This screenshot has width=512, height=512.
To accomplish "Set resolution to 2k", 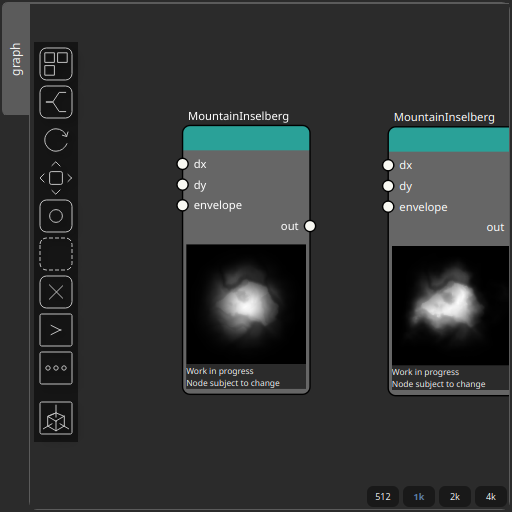I will (455, 497).
